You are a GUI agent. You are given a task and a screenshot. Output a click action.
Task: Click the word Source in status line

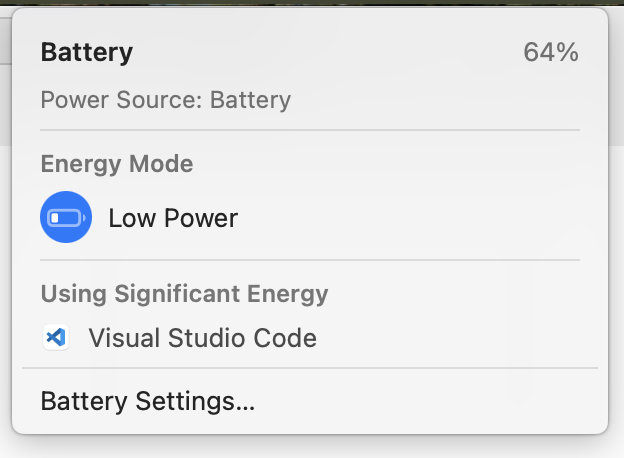tap(160, 100)
